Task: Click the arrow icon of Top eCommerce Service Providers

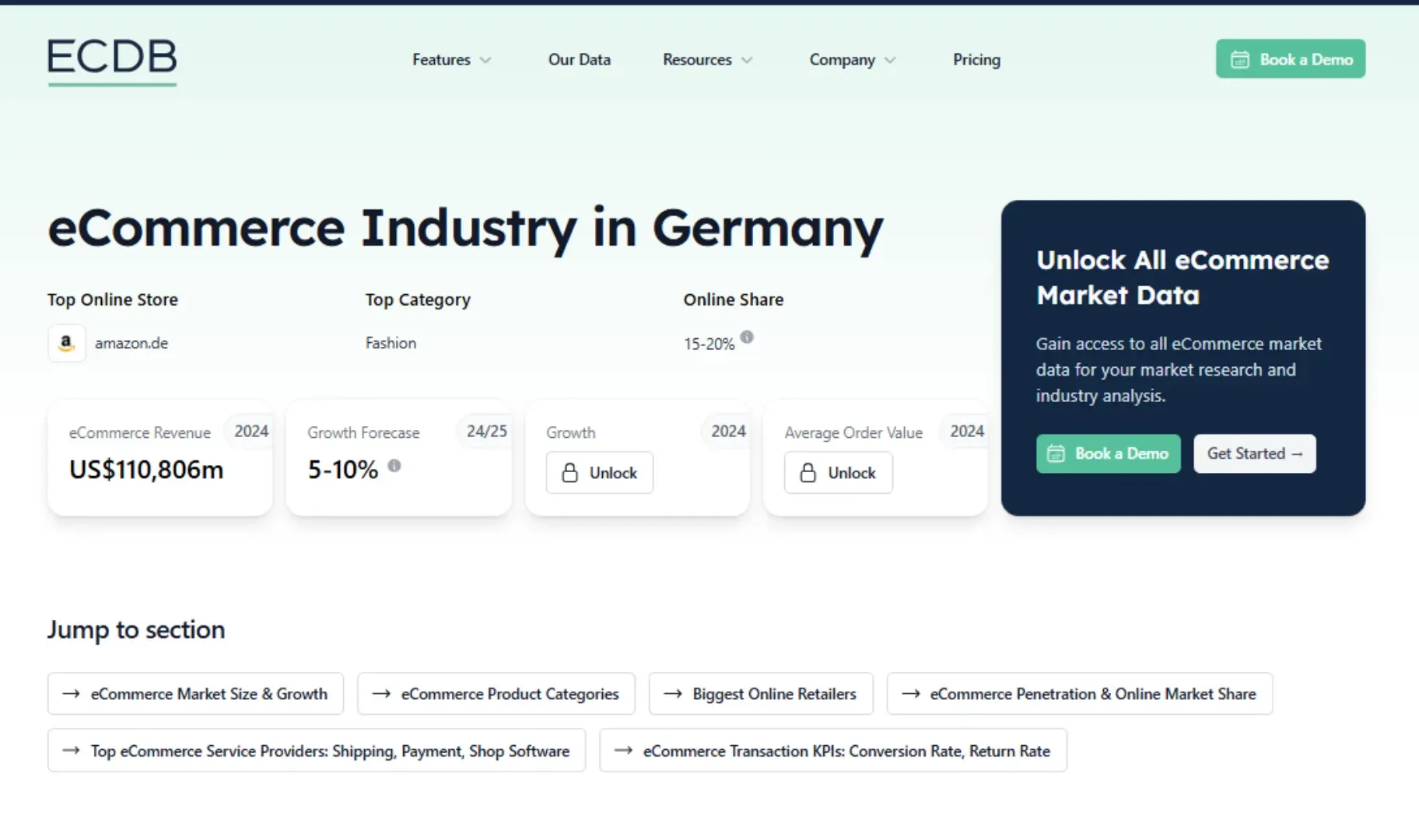Action: coord(71,751)
